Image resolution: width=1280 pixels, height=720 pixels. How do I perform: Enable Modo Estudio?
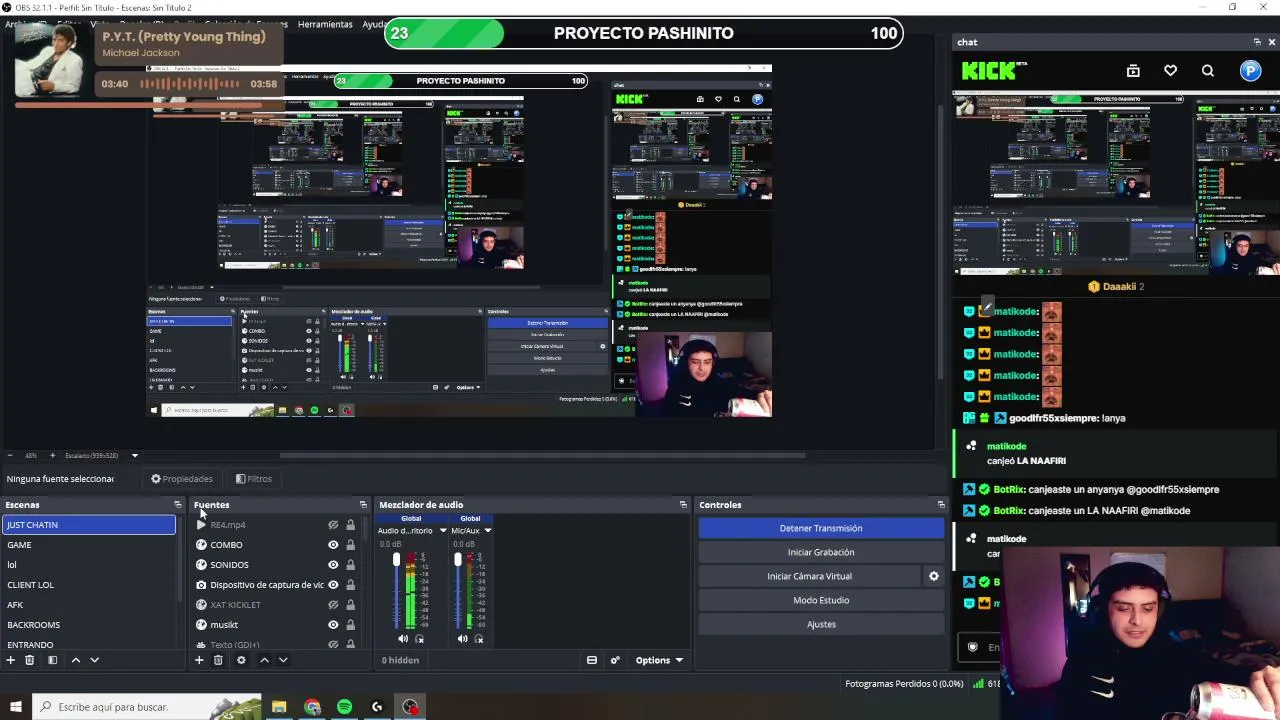pyautogui.click(x=821, y=600)
